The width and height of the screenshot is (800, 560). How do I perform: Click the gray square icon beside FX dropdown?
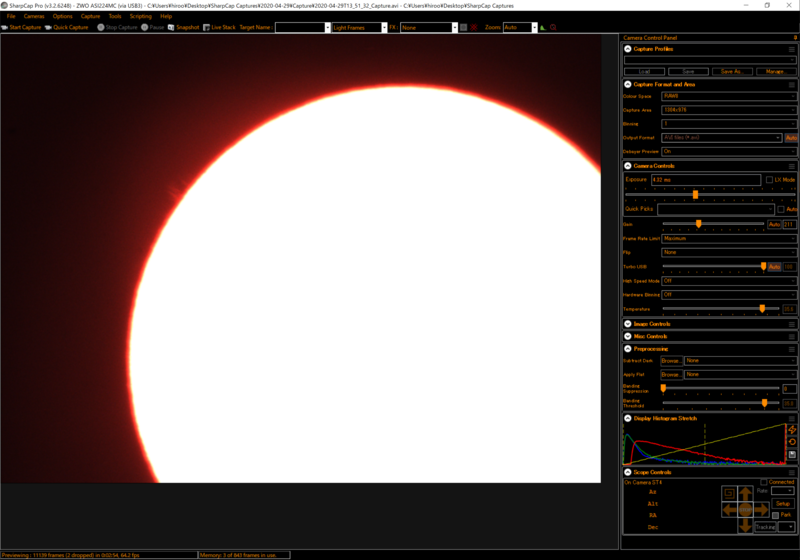coord(463,28)
